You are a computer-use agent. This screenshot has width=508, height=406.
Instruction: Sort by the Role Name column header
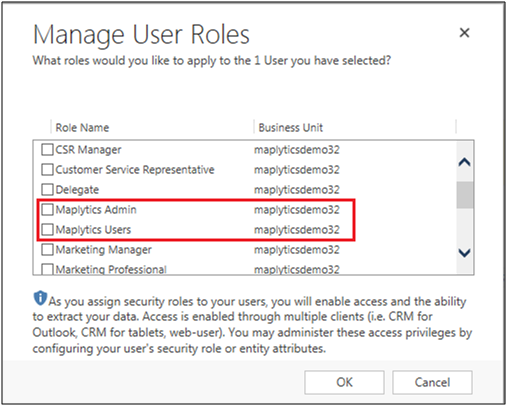point(82,128)
